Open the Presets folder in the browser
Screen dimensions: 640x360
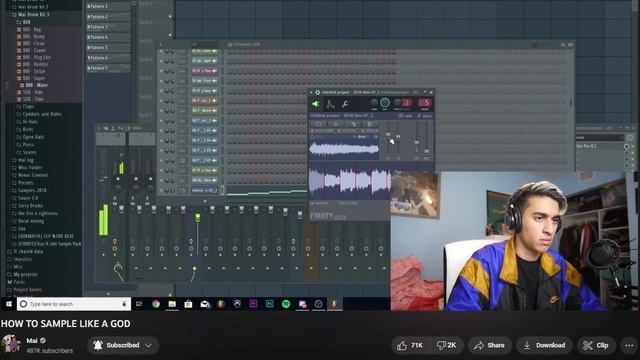tap(23, 183)
